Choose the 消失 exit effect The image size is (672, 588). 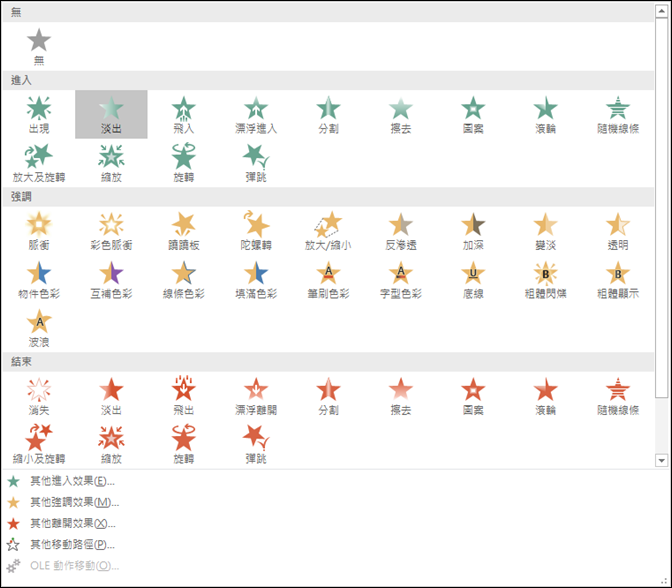[39, 396]
